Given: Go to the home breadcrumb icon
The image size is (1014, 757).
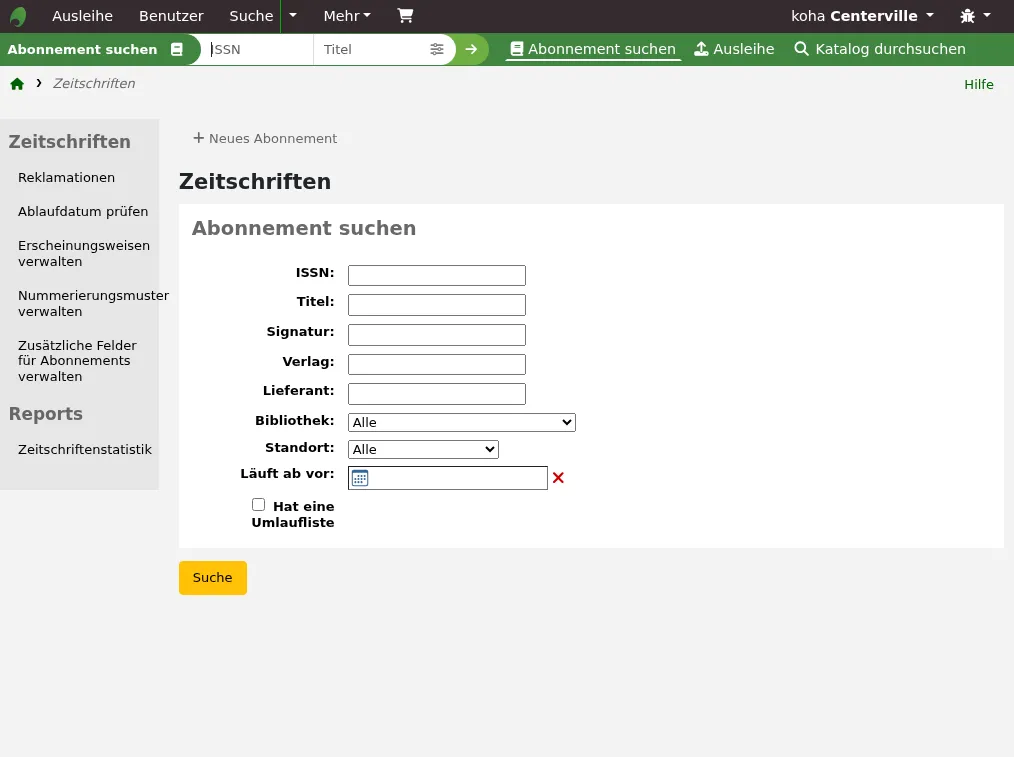Looking at the screenshot, I should (x=17, y=83).
